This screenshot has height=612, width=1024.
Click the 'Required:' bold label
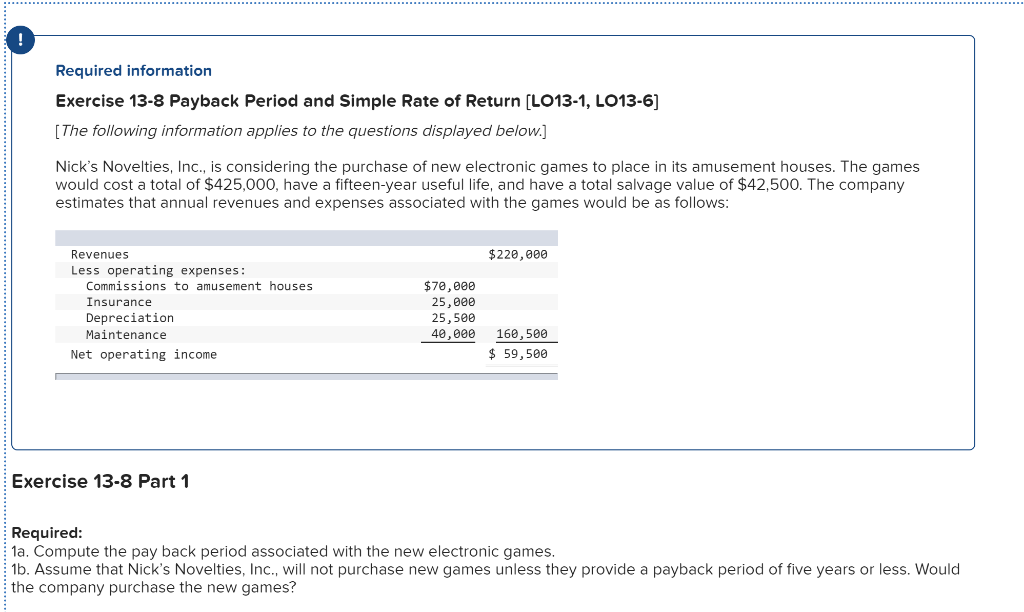point(47,532)
